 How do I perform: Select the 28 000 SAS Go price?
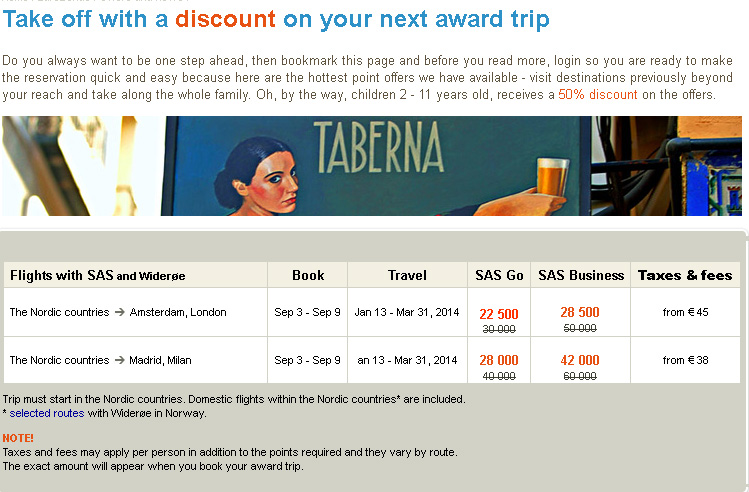coord(499,361)
